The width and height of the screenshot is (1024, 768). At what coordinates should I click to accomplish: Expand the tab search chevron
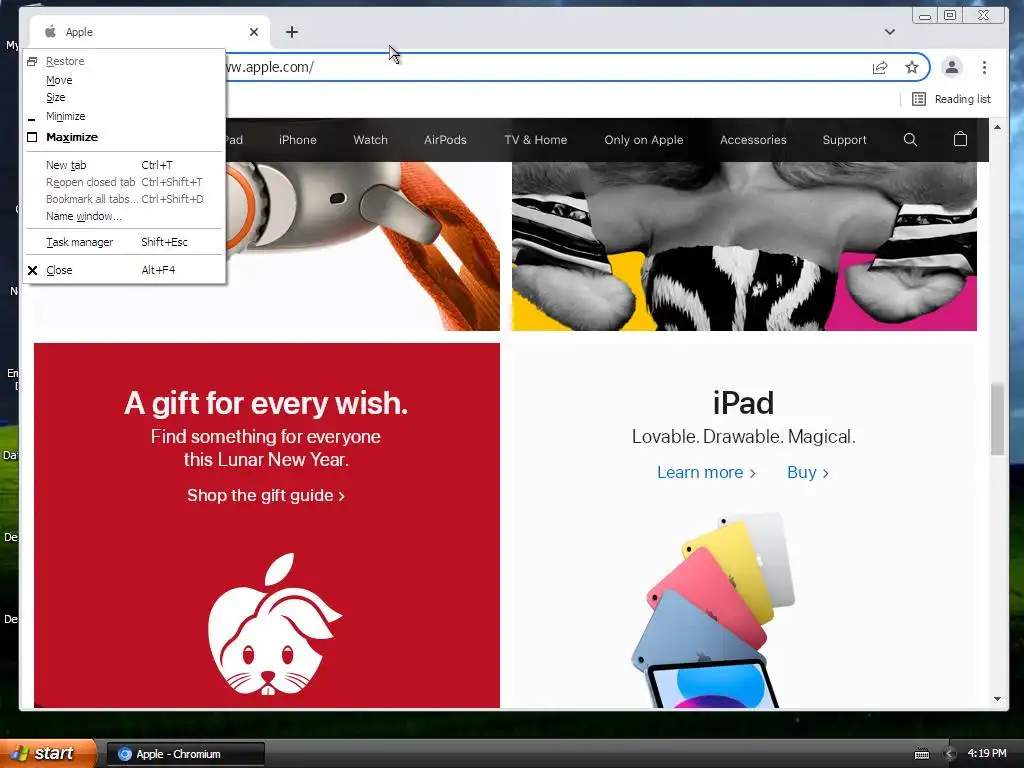pyautogui.click(x=889, y=32)
